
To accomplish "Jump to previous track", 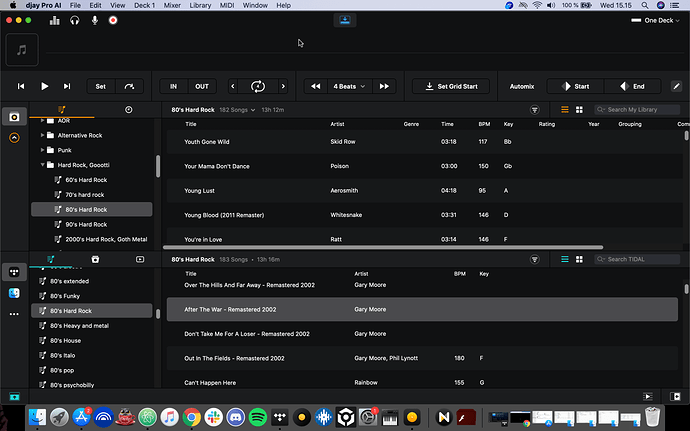I will click(21, 86).
